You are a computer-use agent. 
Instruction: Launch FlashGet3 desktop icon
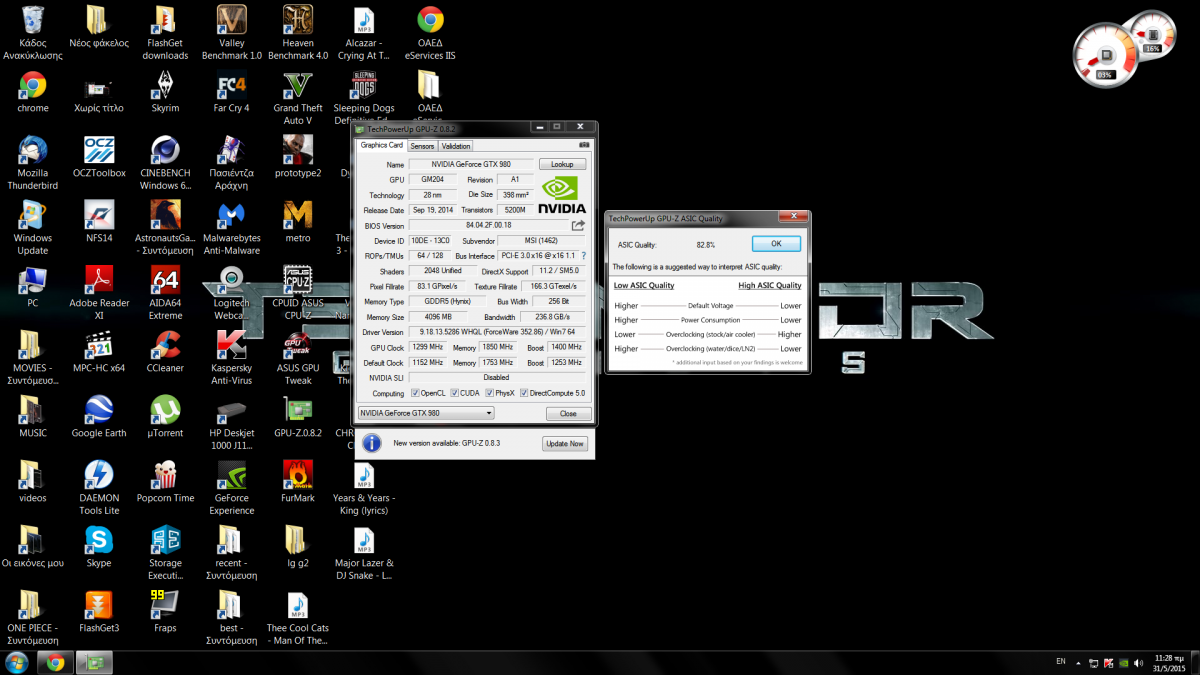[x=99, y=610]
